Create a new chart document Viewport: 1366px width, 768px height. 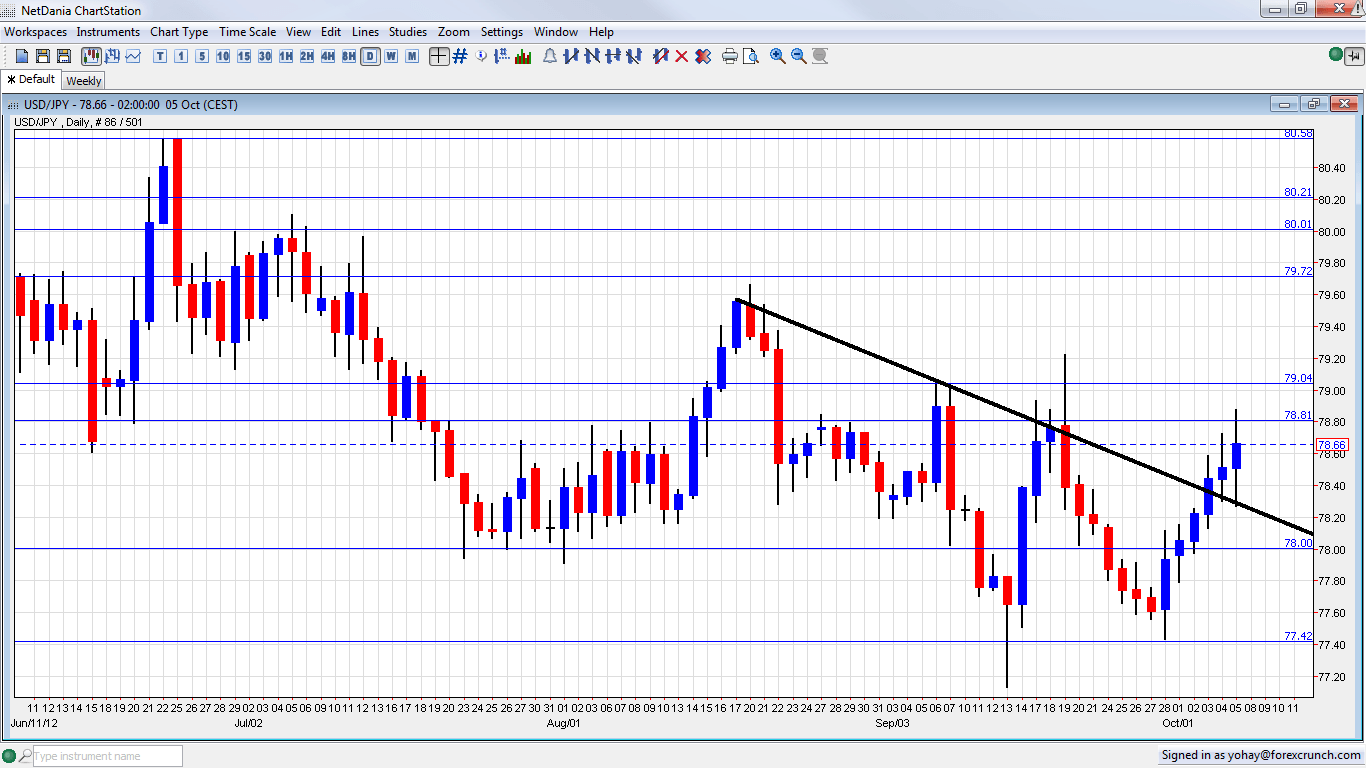tap(22, 56)
